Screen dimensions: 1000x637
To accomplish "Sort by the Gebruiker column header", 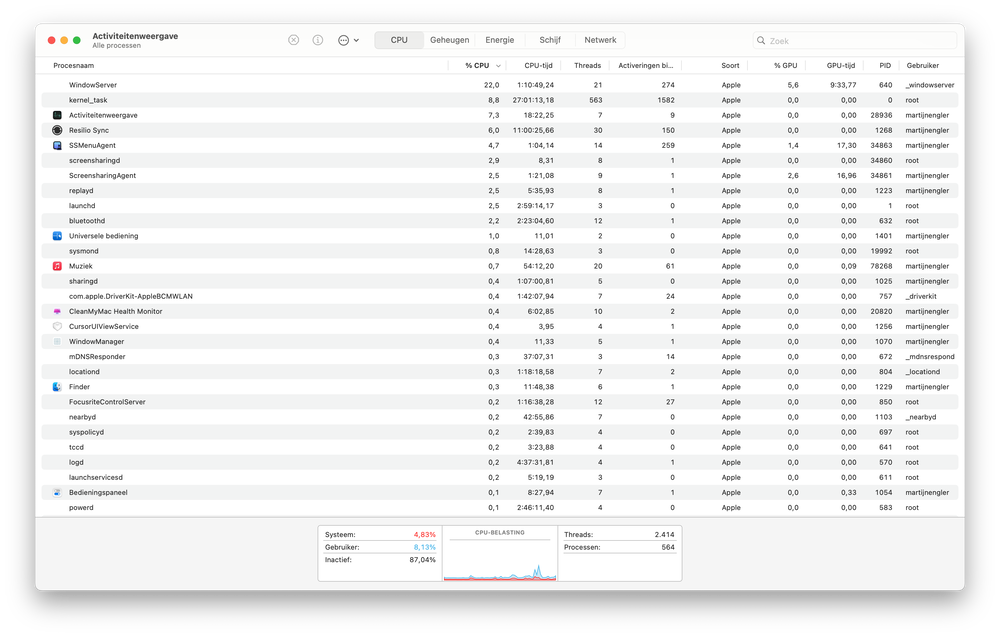I will [923, 66].
